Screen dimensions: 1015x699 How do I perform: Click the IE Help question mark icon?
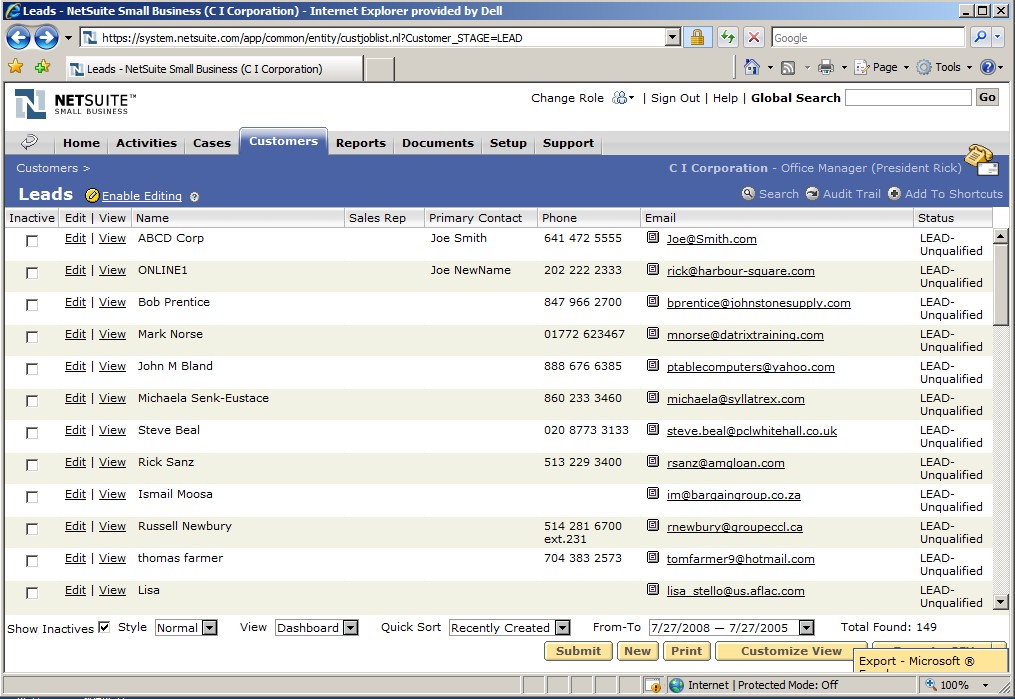(x=987, y=67)
